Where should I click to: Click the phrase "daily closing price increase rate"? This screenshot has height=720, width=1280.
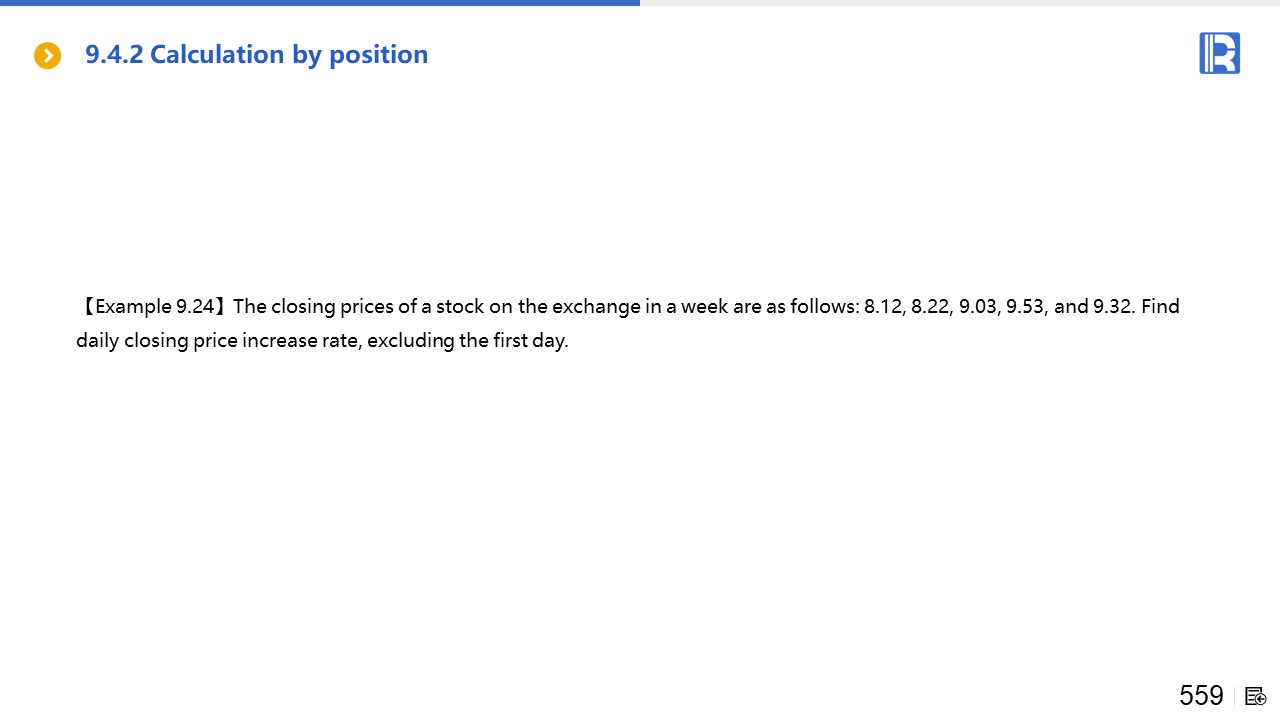pyautogui.click(x=219, y=340)
